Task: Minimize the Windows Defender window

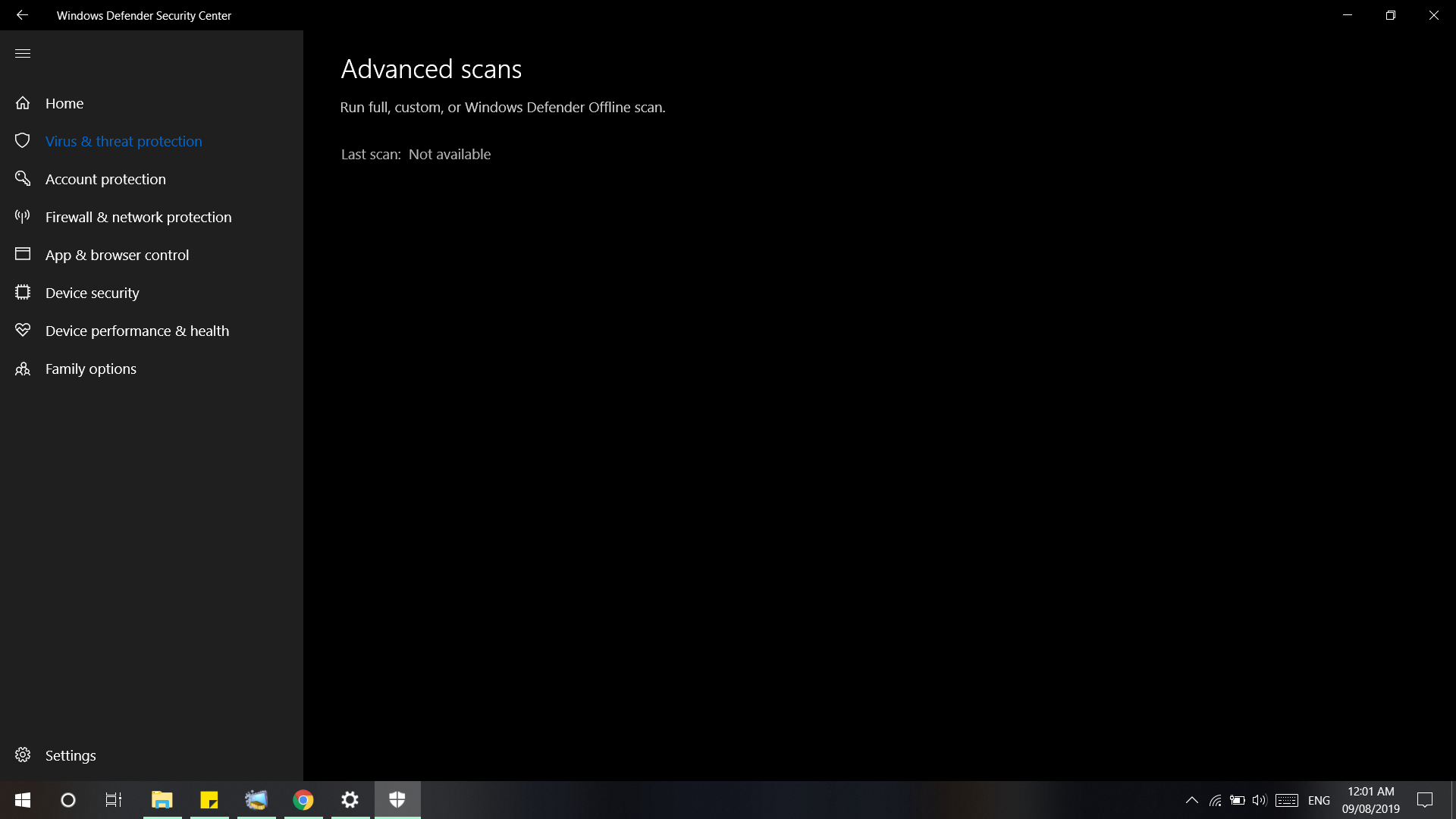Action: pyautogui.click(x=1348, y=15)
